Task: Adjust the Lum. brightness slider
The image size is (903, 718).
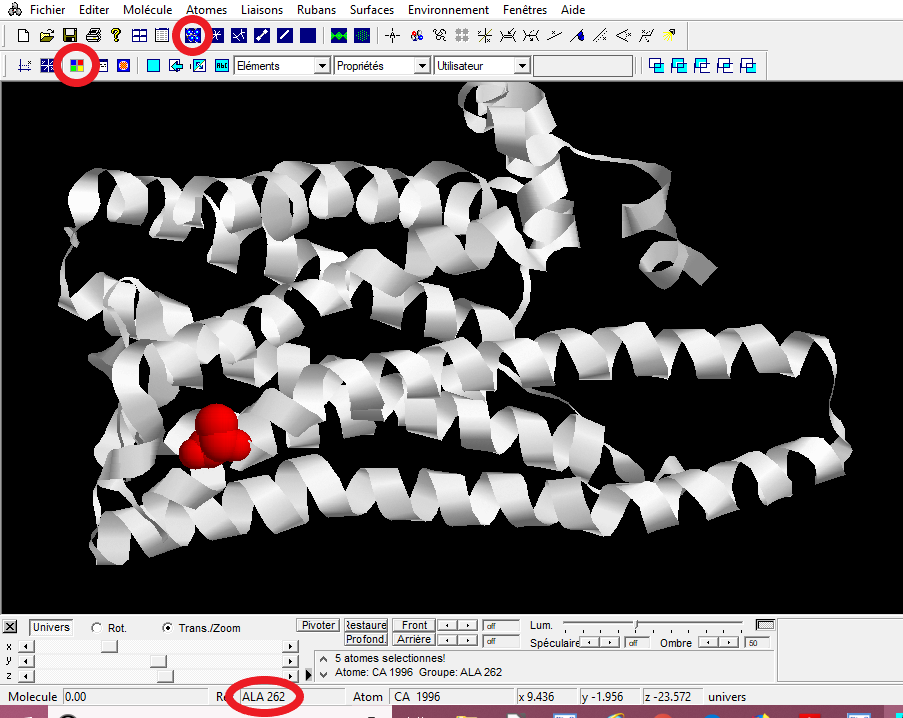Action: [636, 626]
